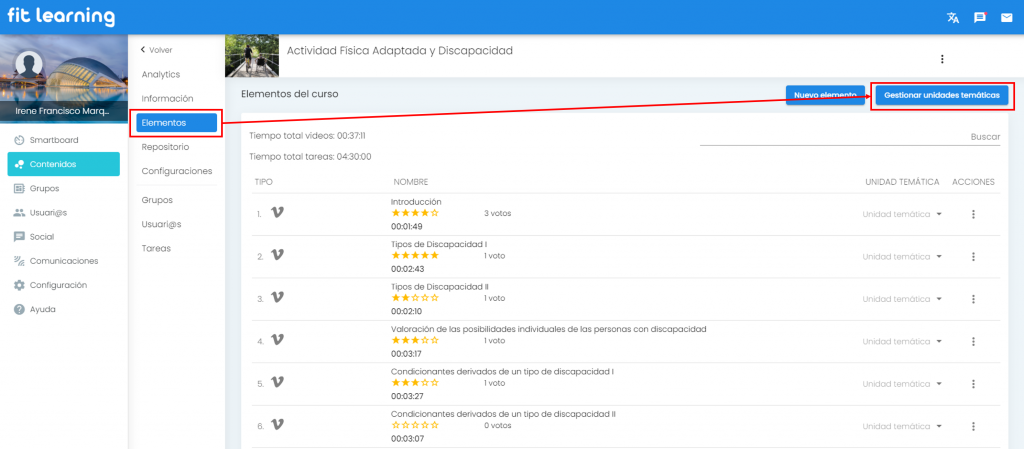The image size is (1024, 449).
Task: Rate Introducción using its fifth star
Action: (x=435, y=213)
